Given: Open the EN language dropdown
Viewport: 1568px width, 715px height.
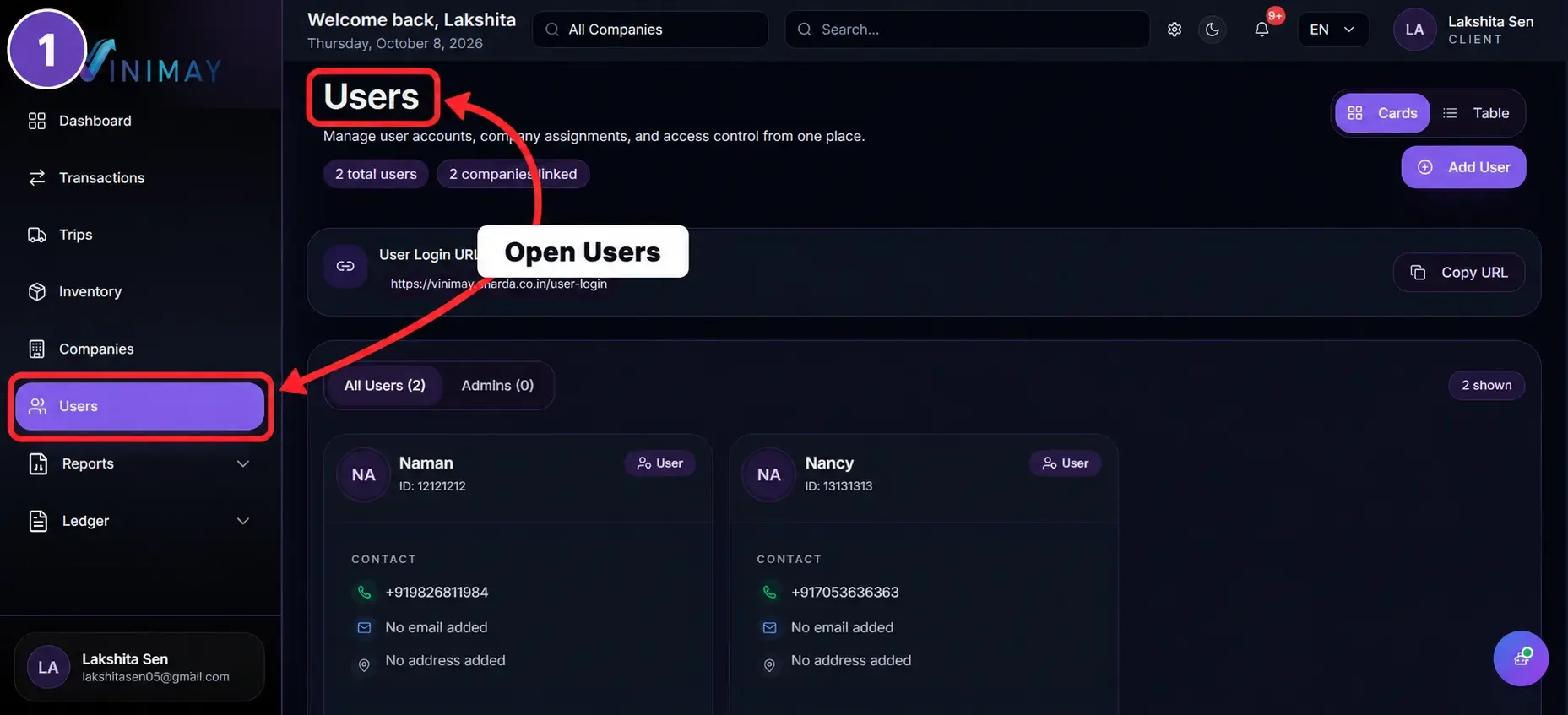Looking at the screenshot, I should (1332, 30).
